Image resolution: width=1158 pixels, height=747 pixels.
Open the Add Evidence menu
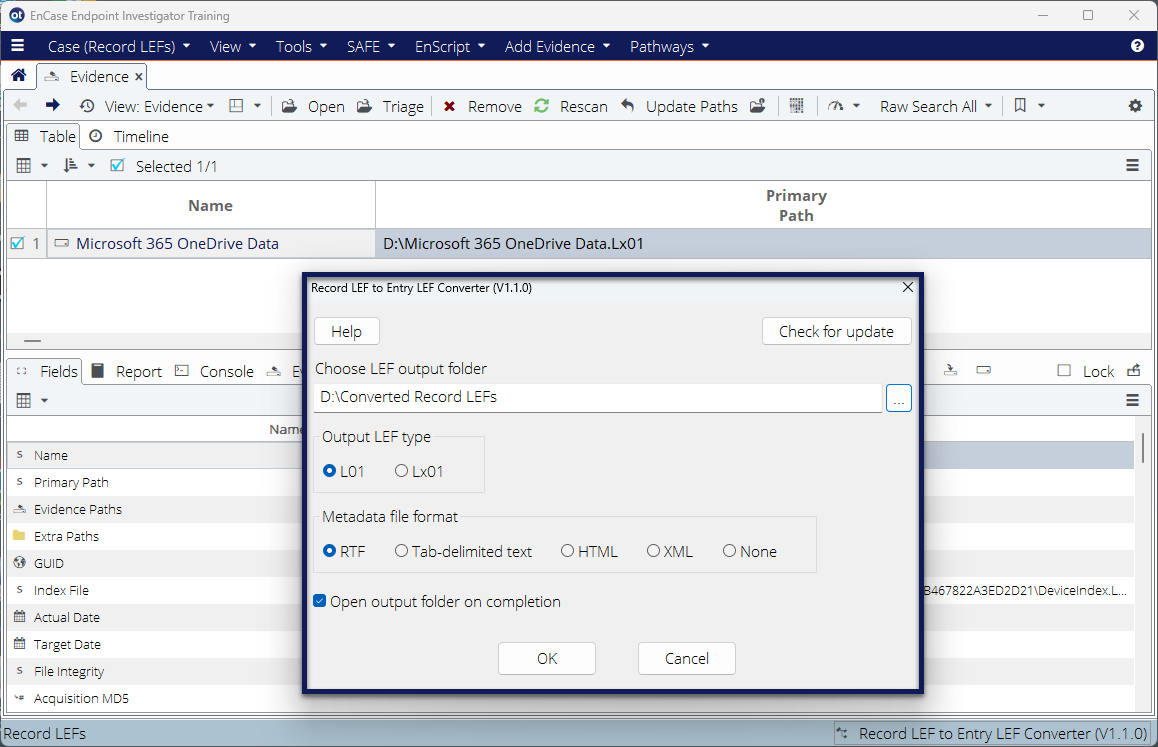point(558,46)
